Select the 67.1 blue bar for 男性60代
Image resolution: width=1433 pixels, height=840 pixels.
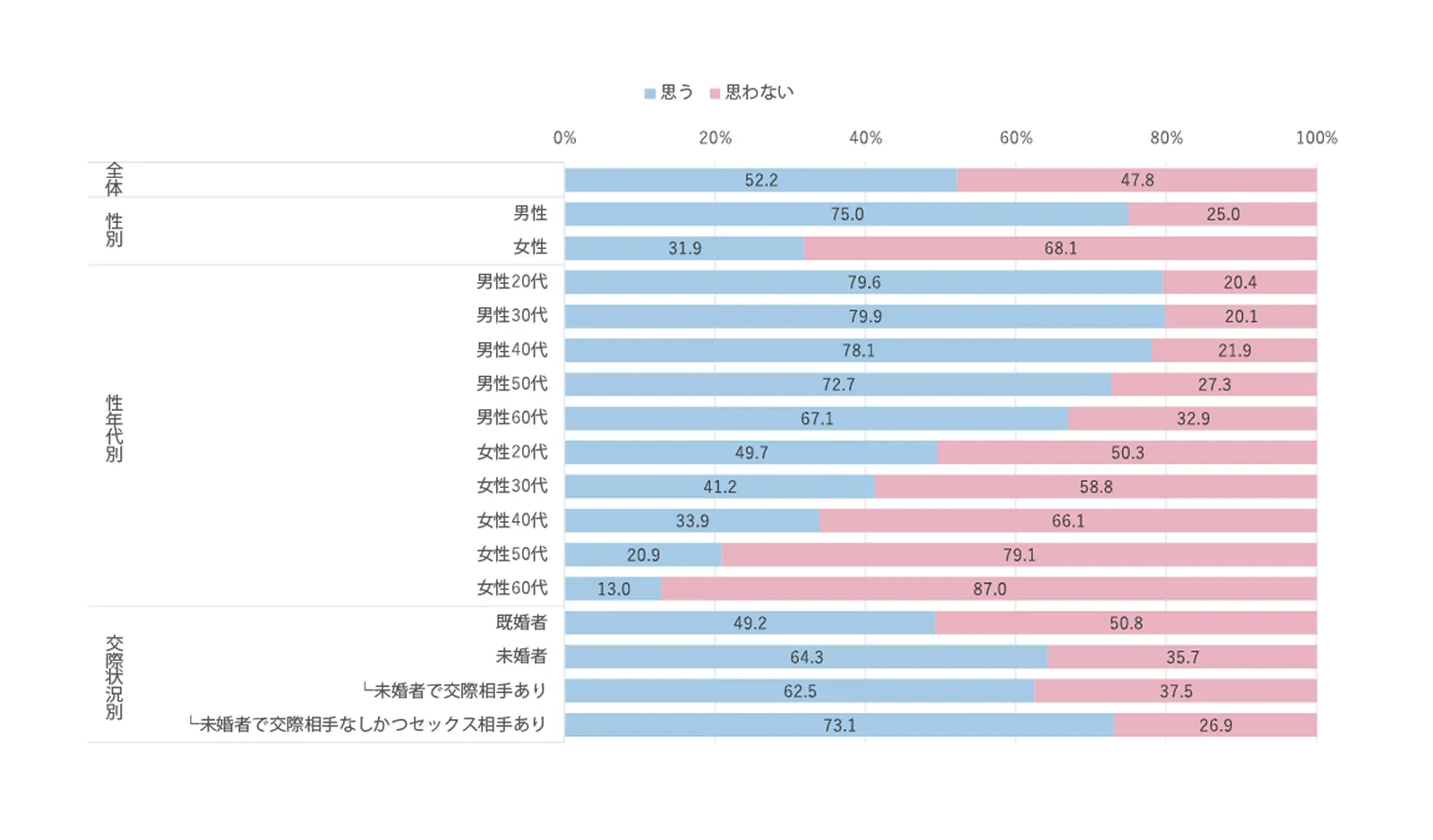[x=816, y=418]
